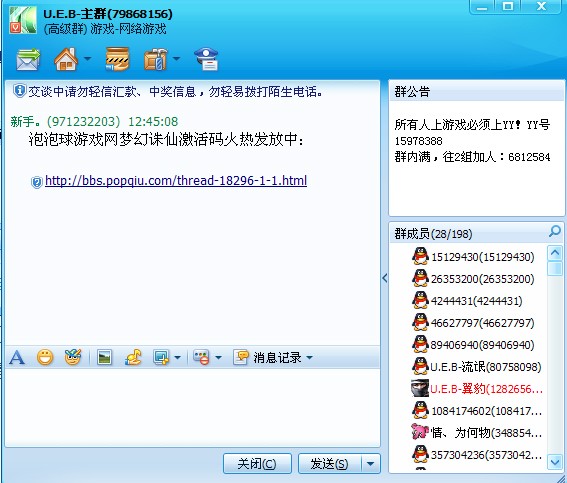Open the toolbox apps icon

pyautogui.click(x=156, y=59)
